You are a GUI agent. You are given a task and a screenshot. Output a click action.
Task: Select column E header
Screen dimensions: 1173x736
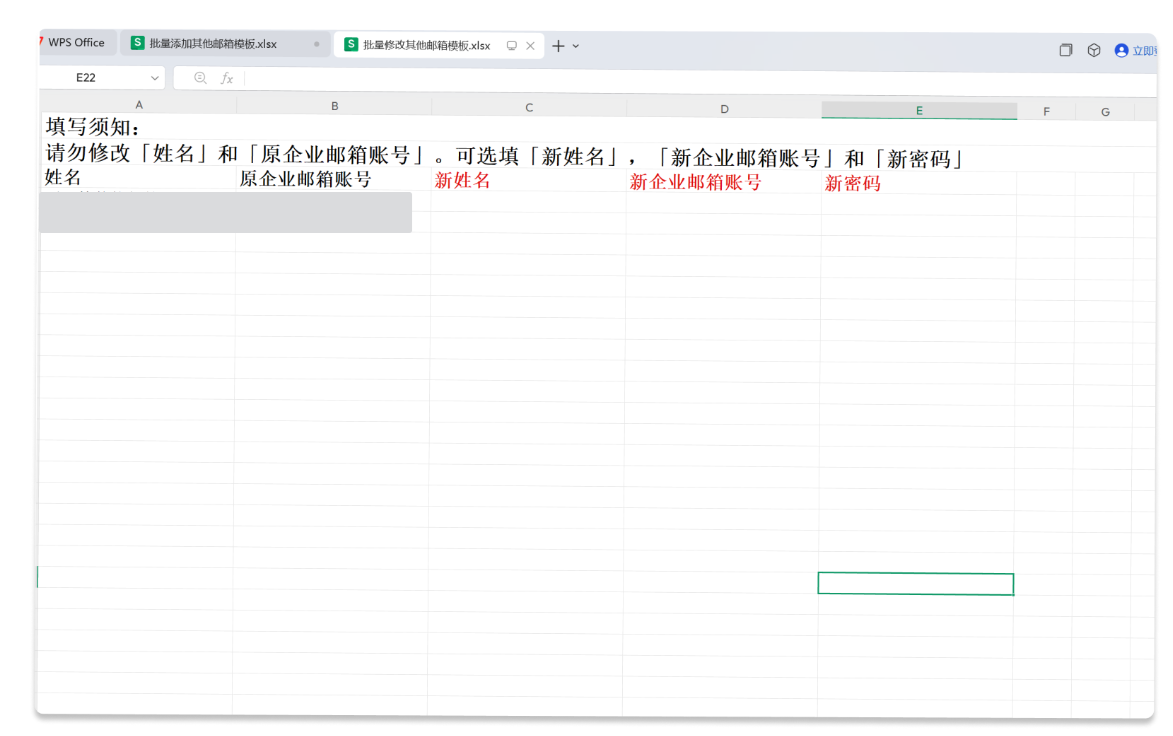[918, 105]
